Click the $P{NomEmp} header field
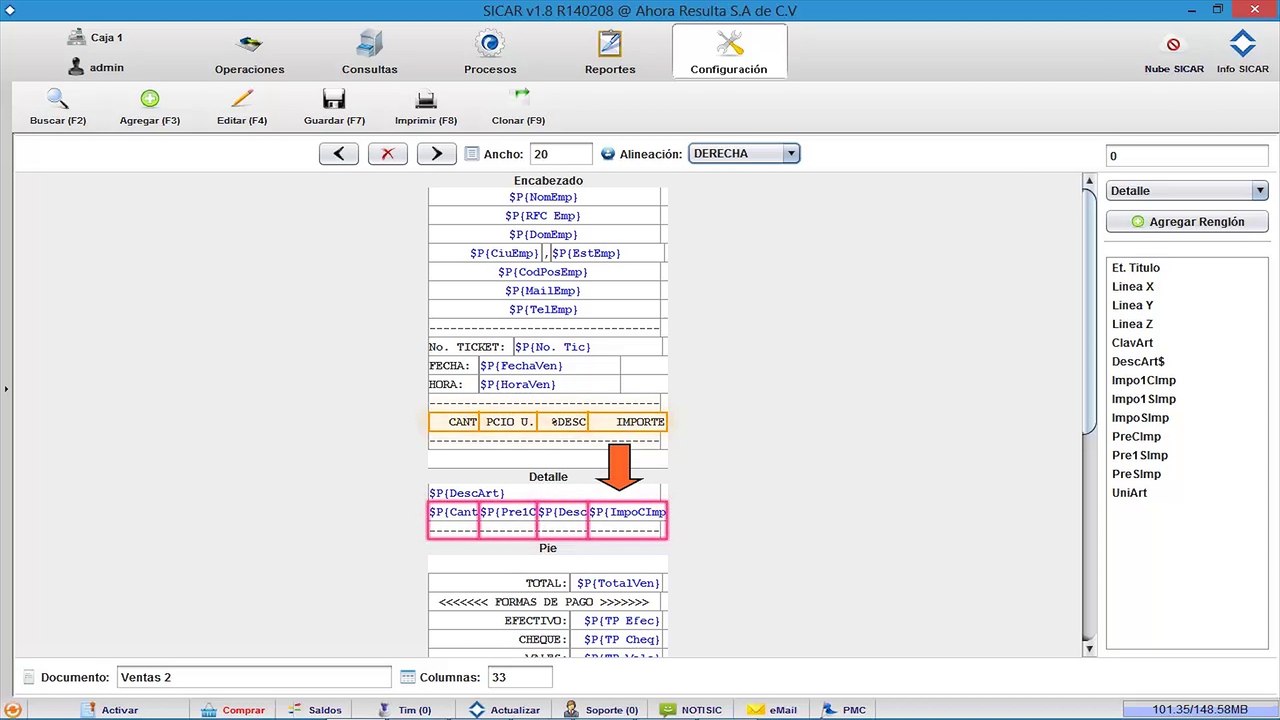This screenshot has height=720, width=1280. pos(544,197)
